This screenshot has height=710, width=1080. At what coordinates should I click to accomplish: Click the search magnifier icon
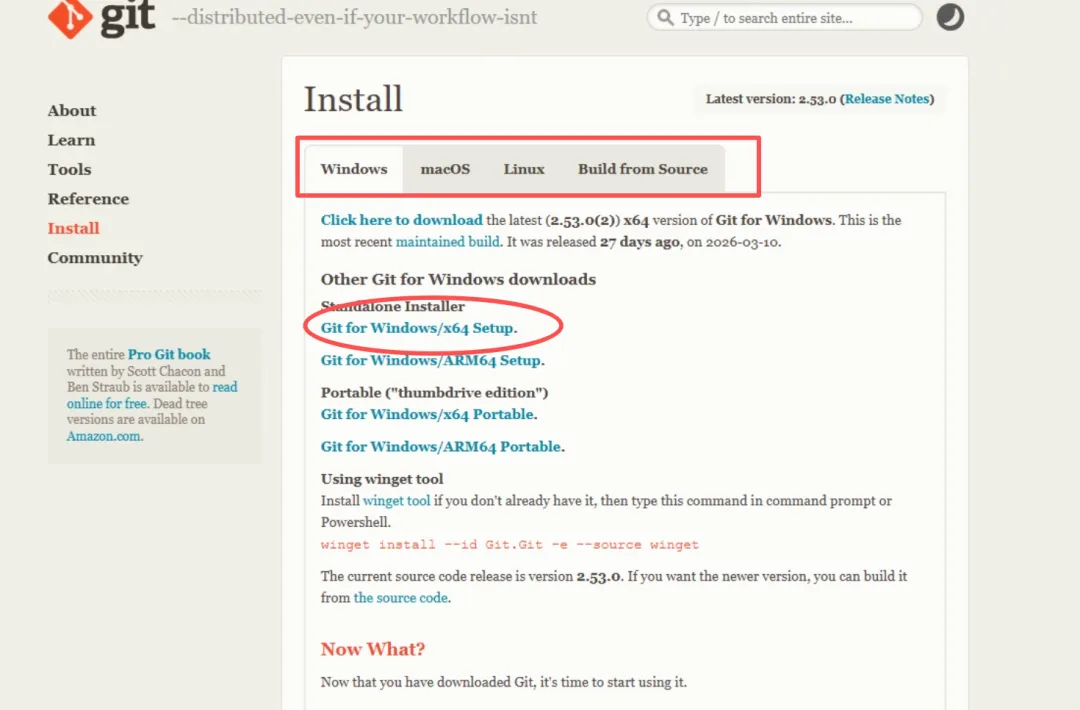(665, 17)
